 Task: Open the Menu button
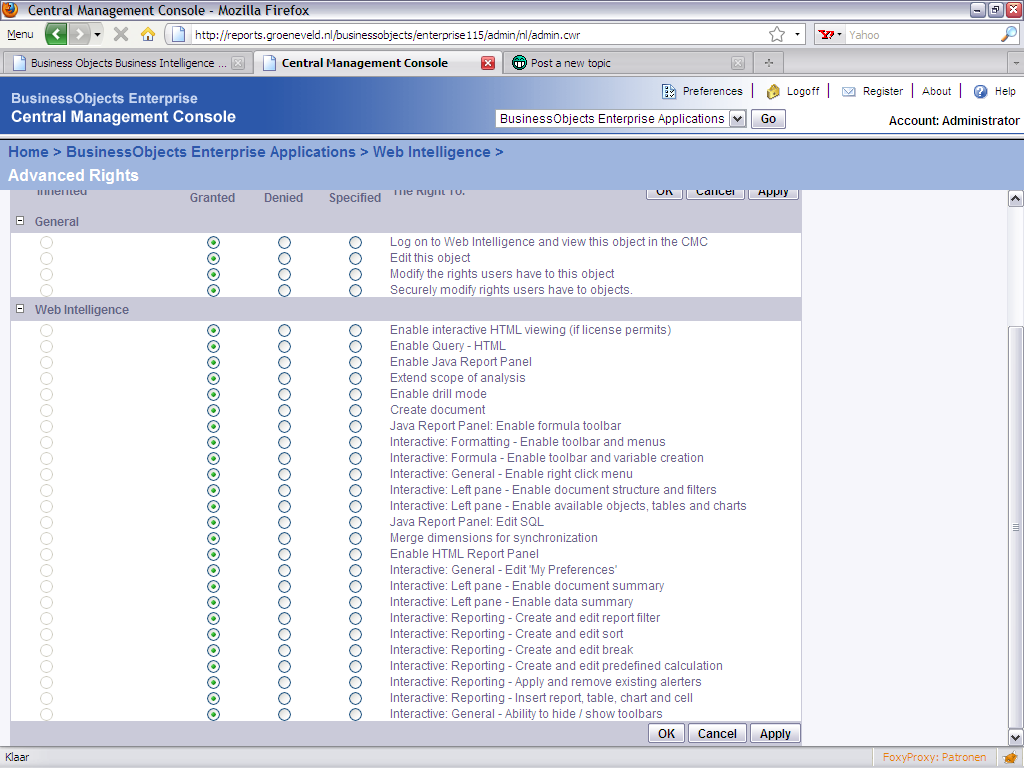coord(20,34)
